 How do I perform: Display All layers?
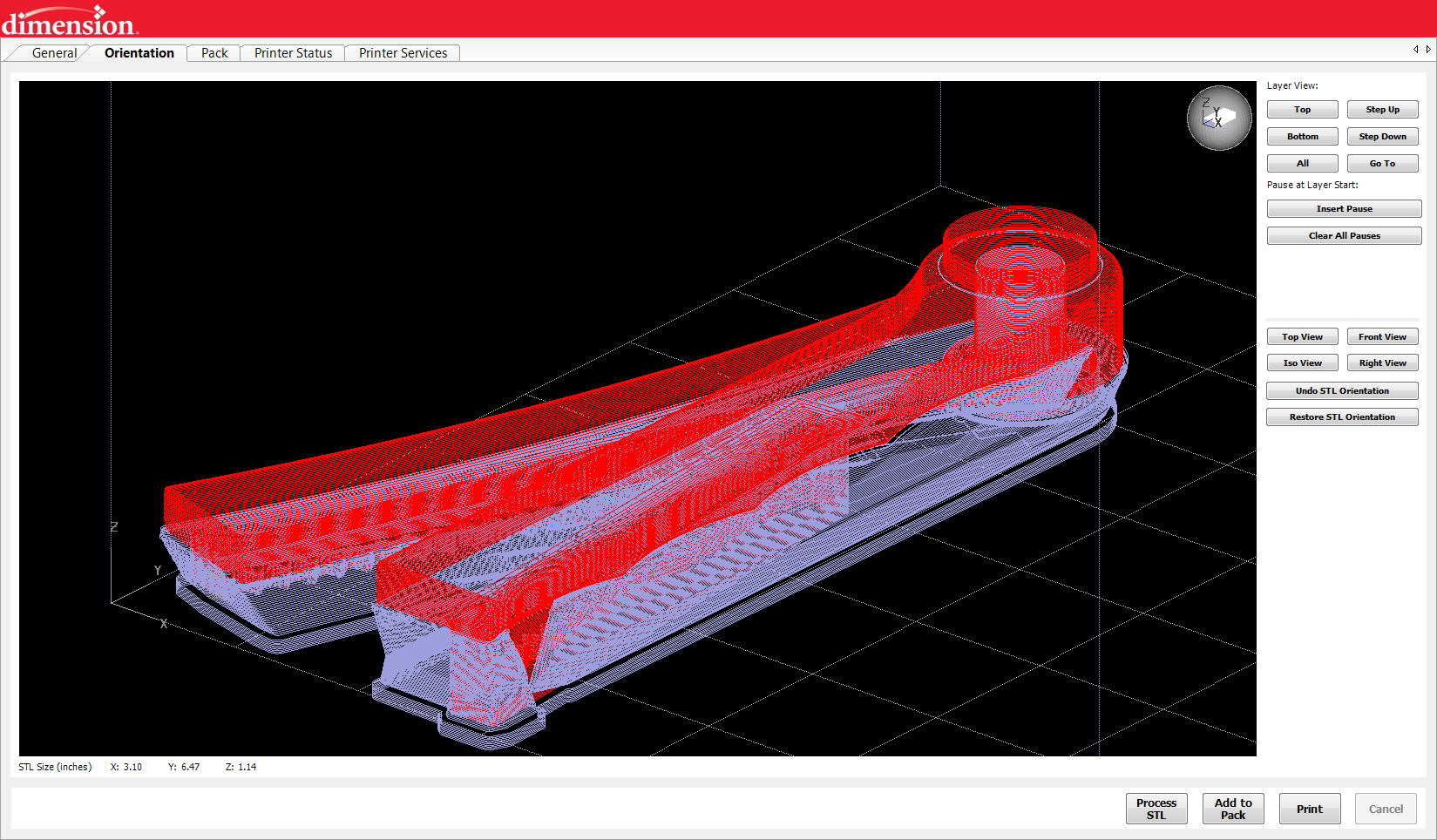click(x=1303, y=164)
